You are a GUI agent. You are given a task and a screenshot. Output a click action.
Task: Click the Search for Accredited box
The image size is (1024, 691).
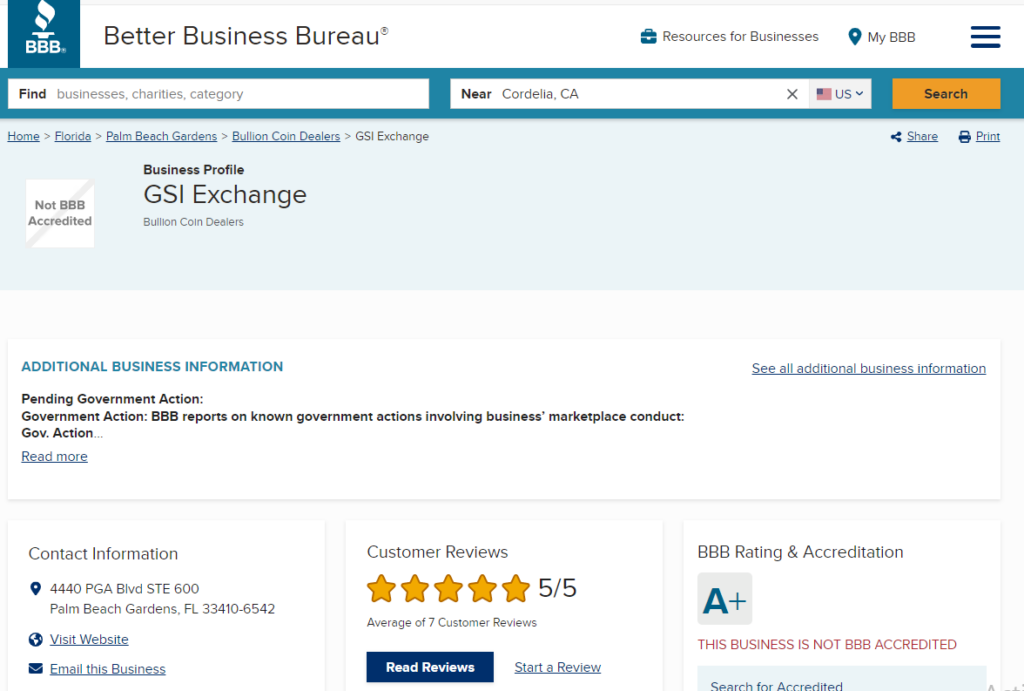[x=842, y=679]
